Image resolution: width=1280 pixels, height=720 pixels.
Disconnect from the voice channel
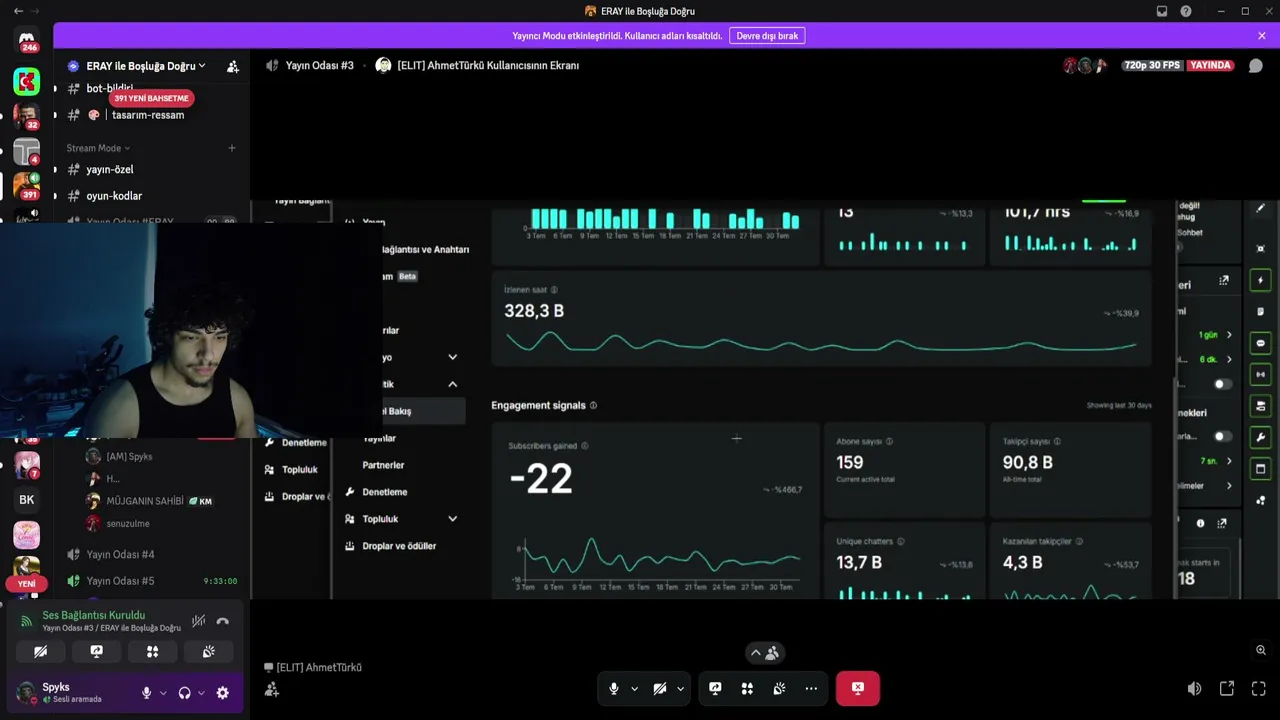click(222, 621)
